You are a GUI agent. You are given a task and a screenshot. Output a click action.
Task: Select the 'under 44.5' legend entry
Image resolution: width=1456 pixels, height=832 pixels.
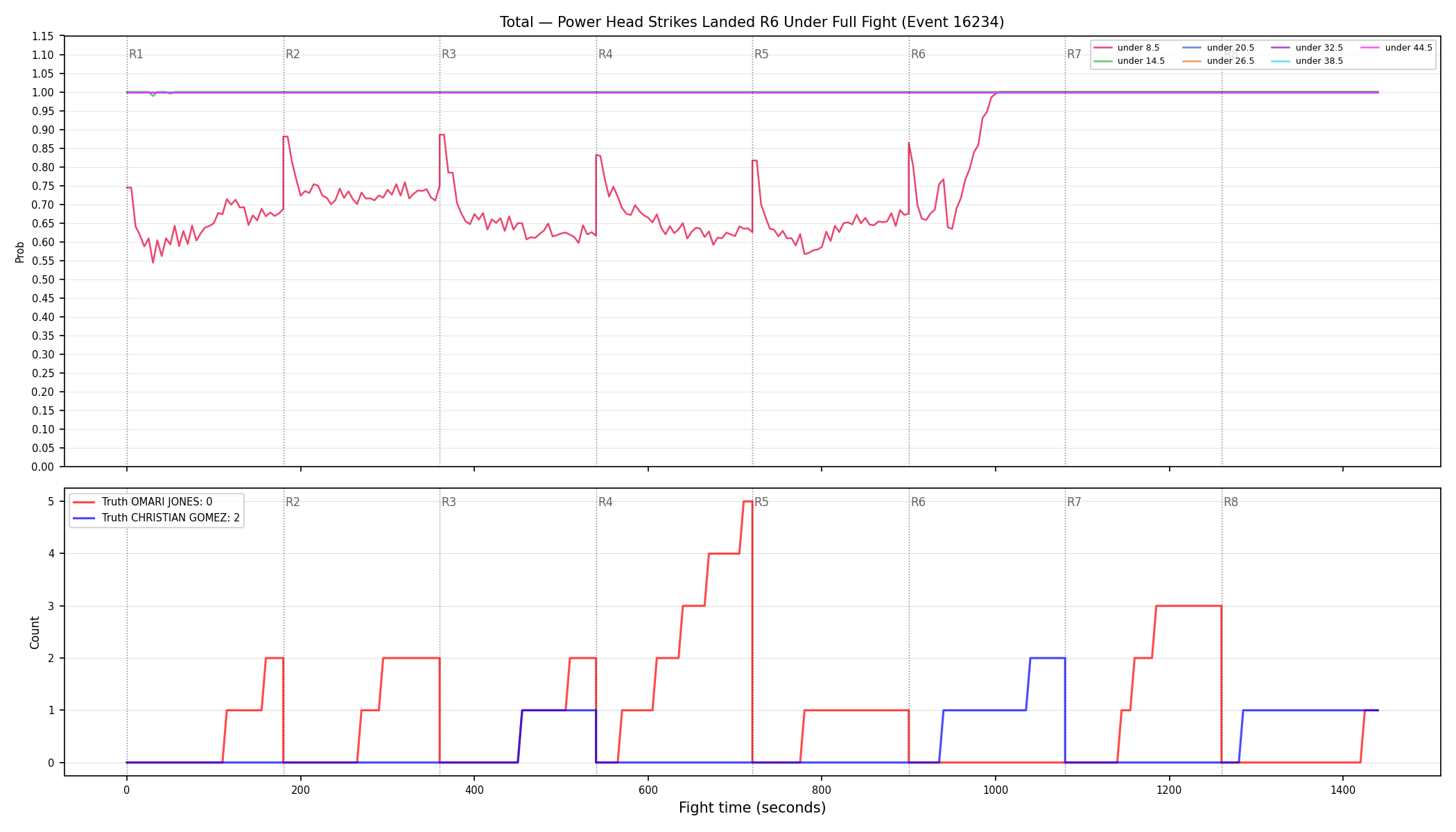pos(1396,48)
